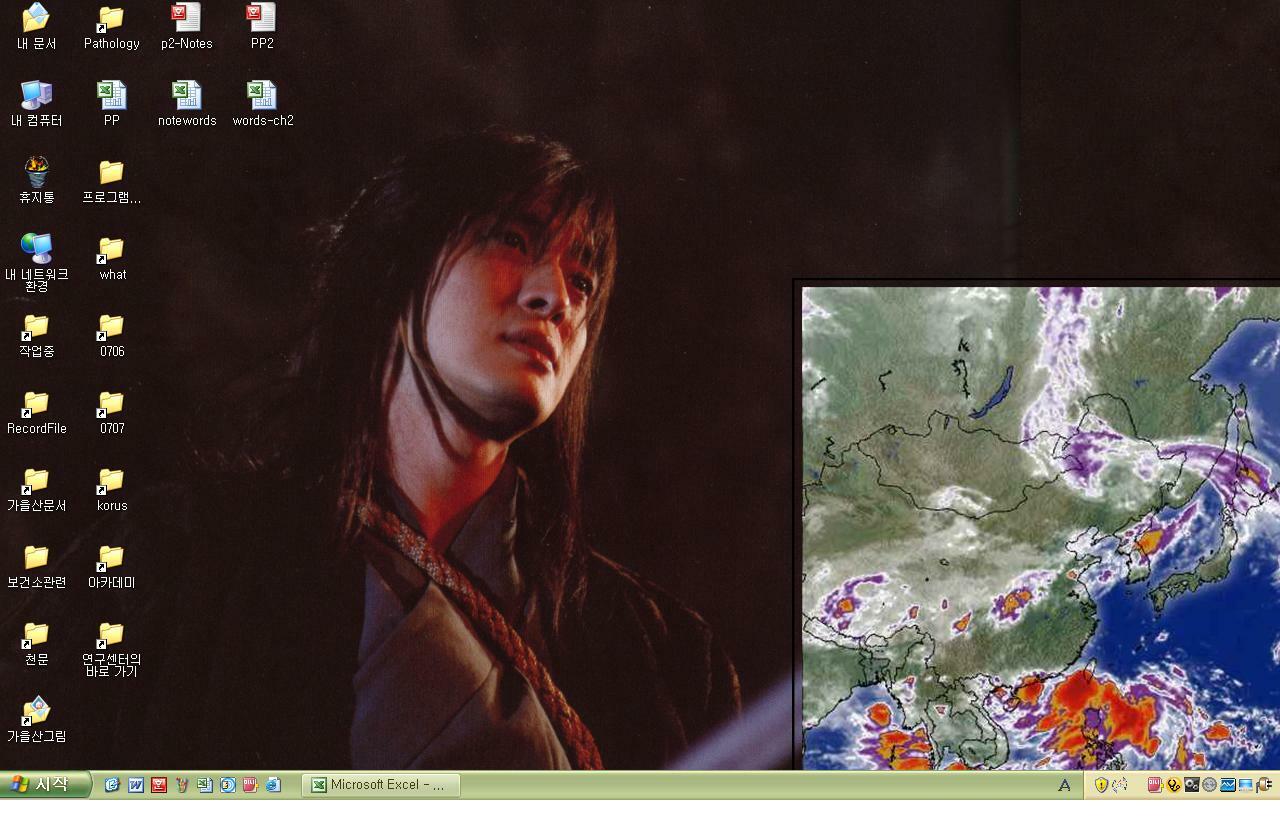Select the RecordFile folder shortcut
The image size is (1280, 832).
36,412
